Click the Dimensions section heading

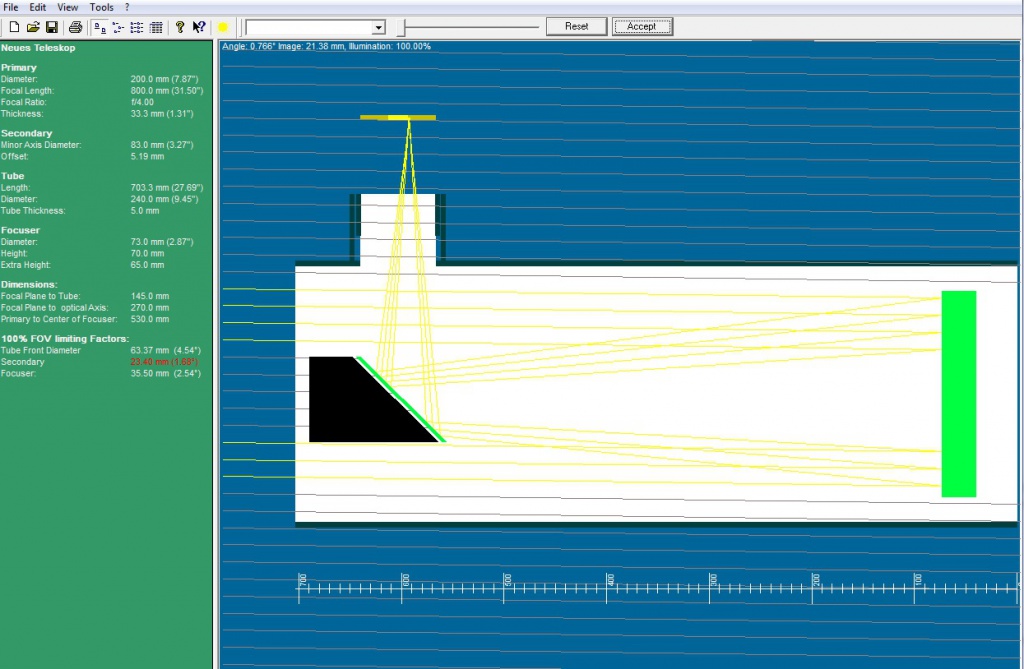[29, 284]
